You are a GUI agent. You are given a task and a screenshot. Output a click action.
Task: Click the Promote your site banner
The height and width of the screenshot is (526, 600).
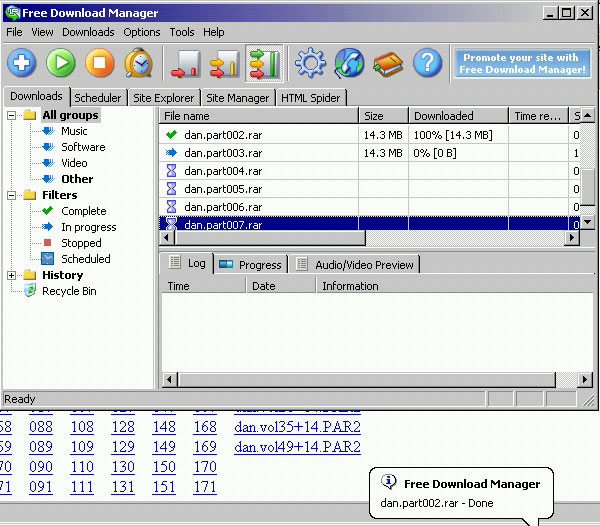click(x=522, y=64)
